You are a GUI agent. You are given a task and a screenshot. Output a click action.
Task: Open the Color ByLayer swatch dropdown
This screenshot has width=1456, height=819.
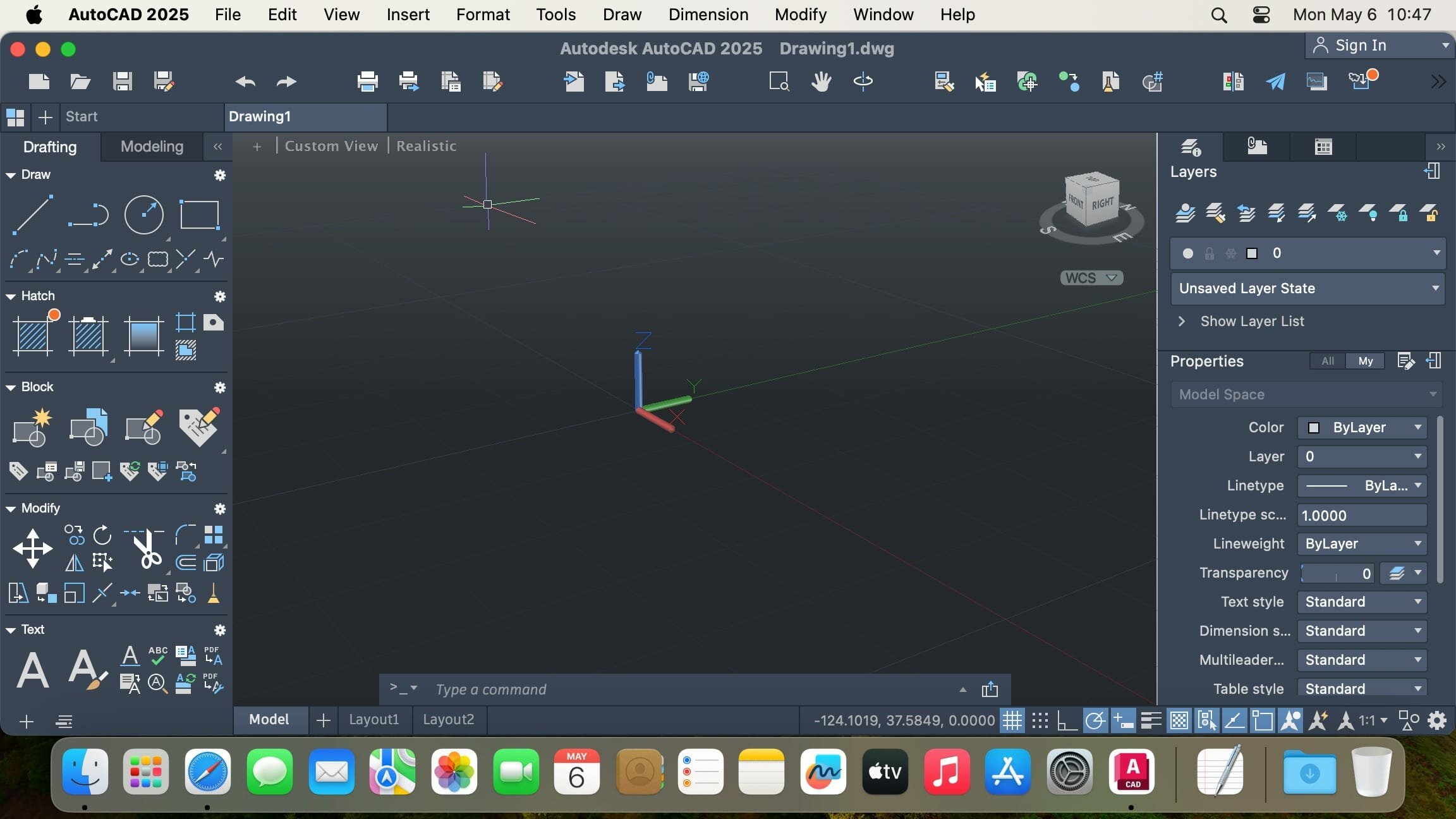point(1362,427)
